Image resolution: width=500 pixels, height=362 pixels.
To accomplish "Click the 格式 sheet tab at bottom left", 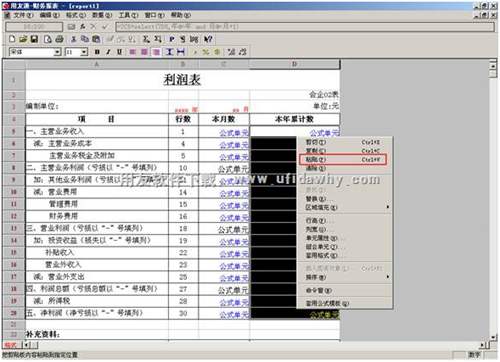I will [11, 345].
